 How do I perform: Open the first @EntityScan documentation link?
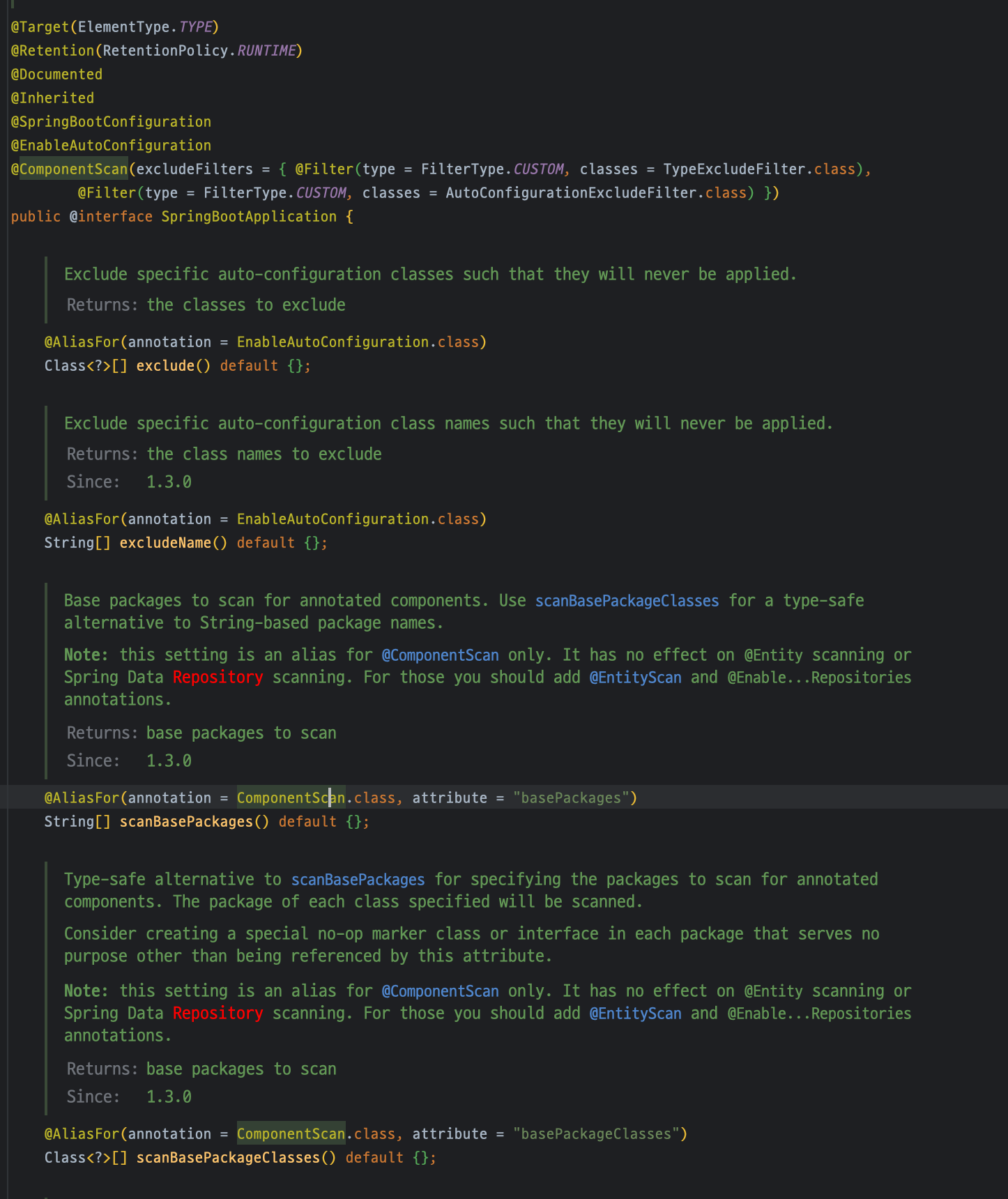(x=635, y=678)
